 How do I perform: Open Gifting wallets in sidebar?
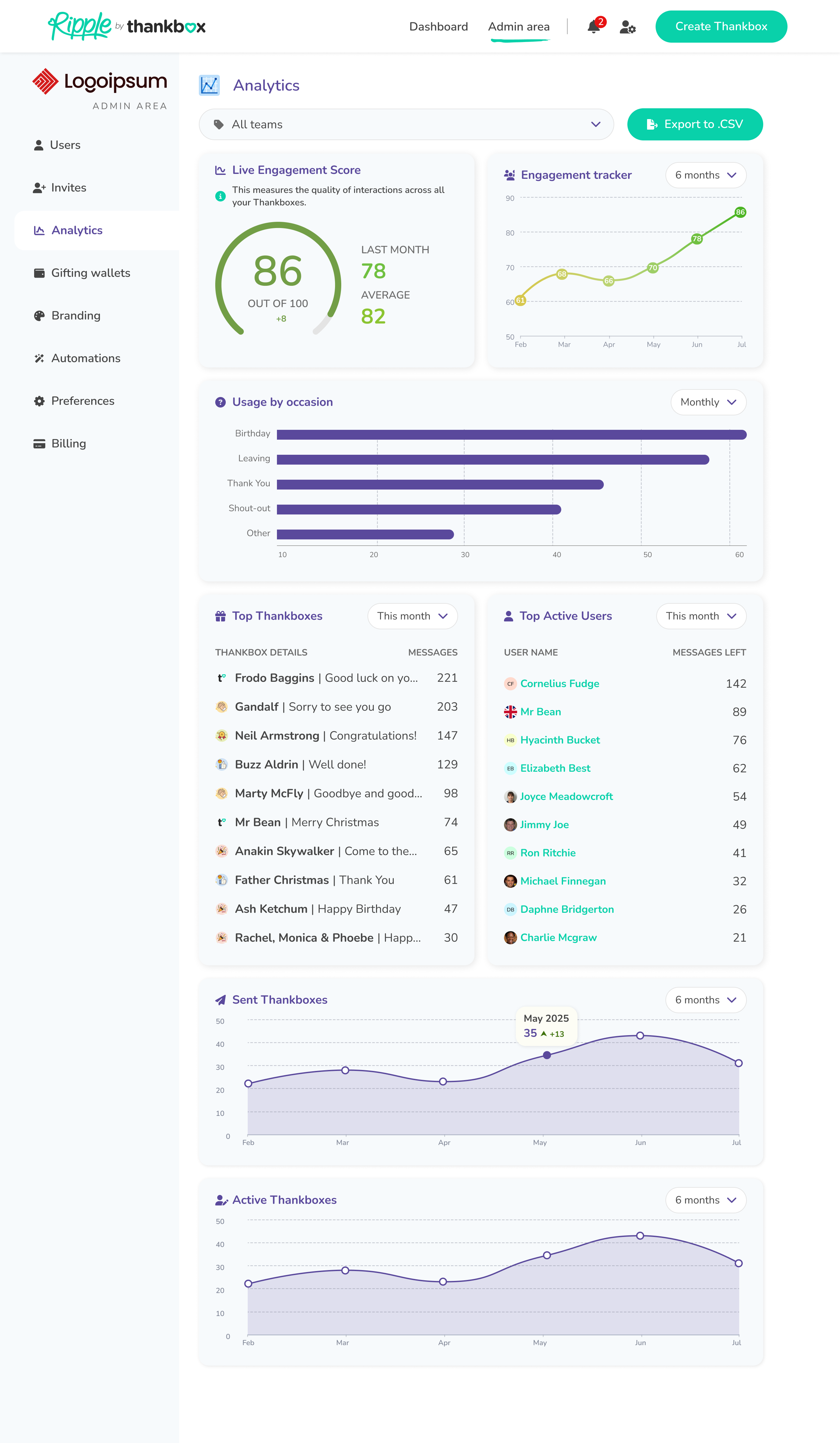pos(91,273)
